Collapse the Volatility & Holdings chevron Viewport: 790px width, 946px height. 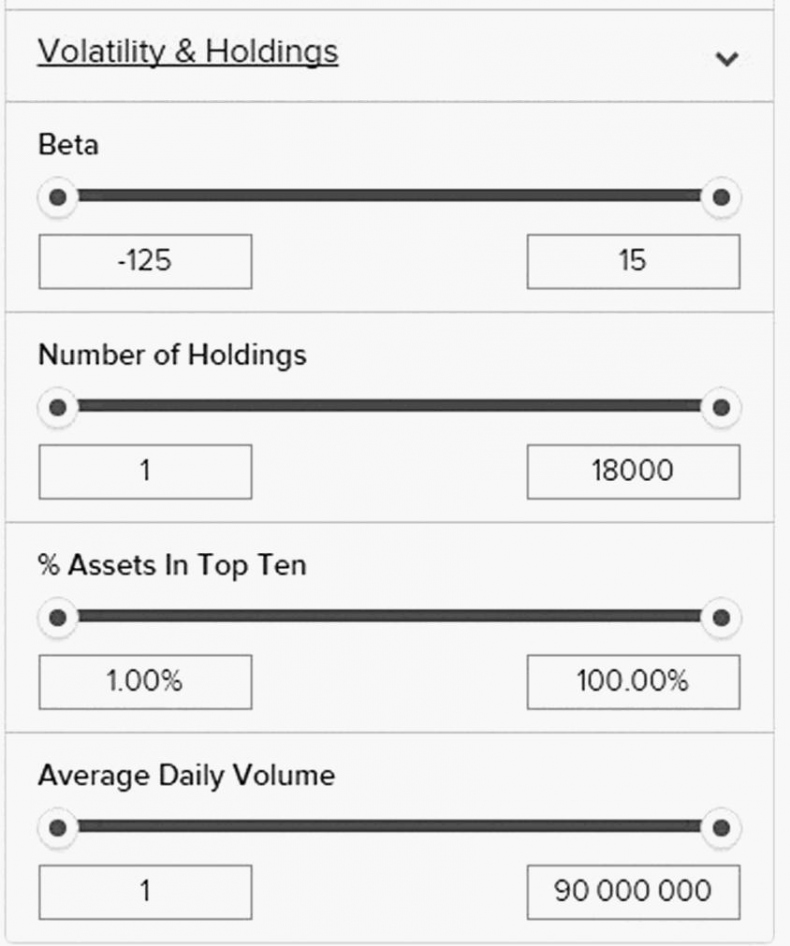tap(727, 59)
